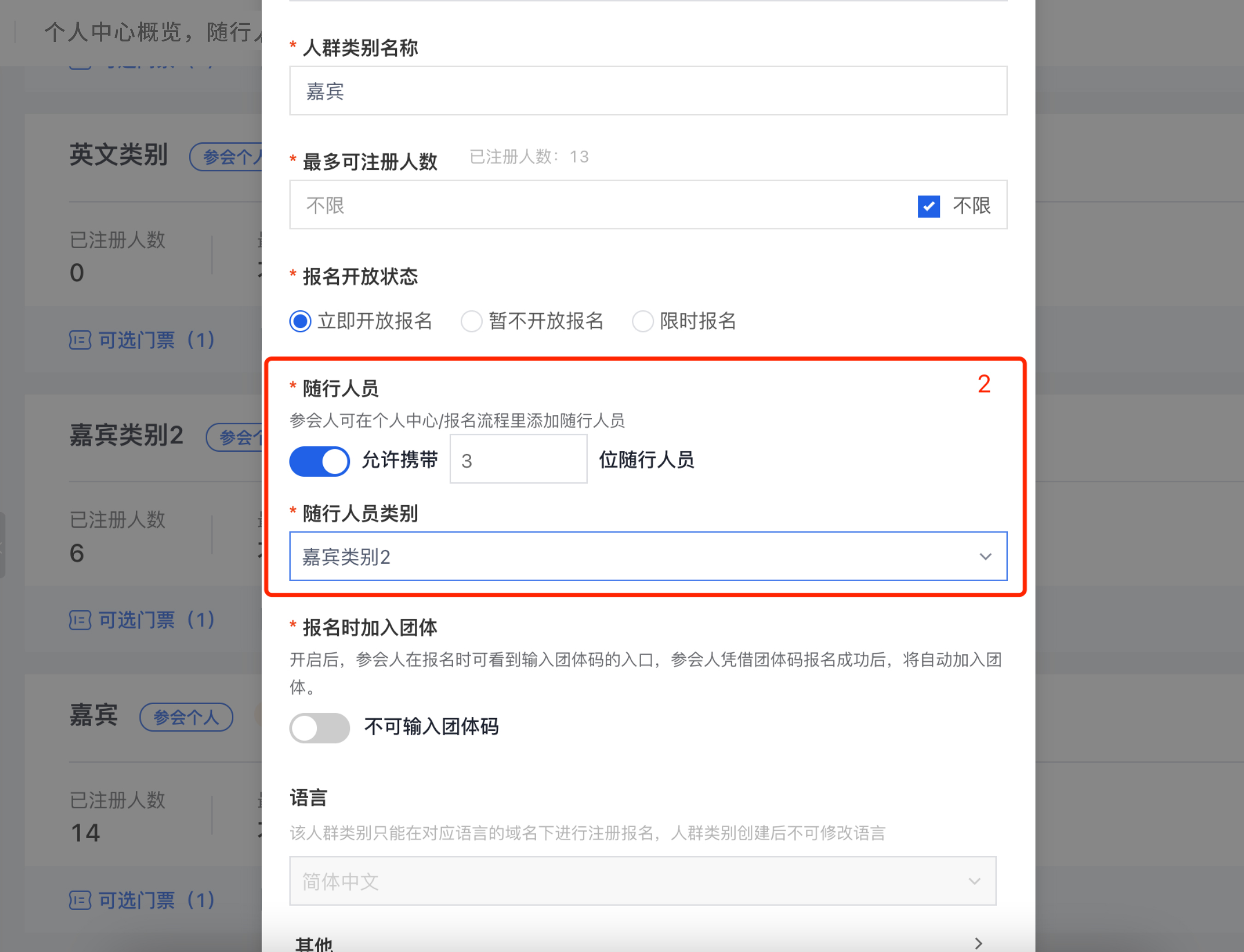Select the 限时报名 radio option

tap(643, 321)
